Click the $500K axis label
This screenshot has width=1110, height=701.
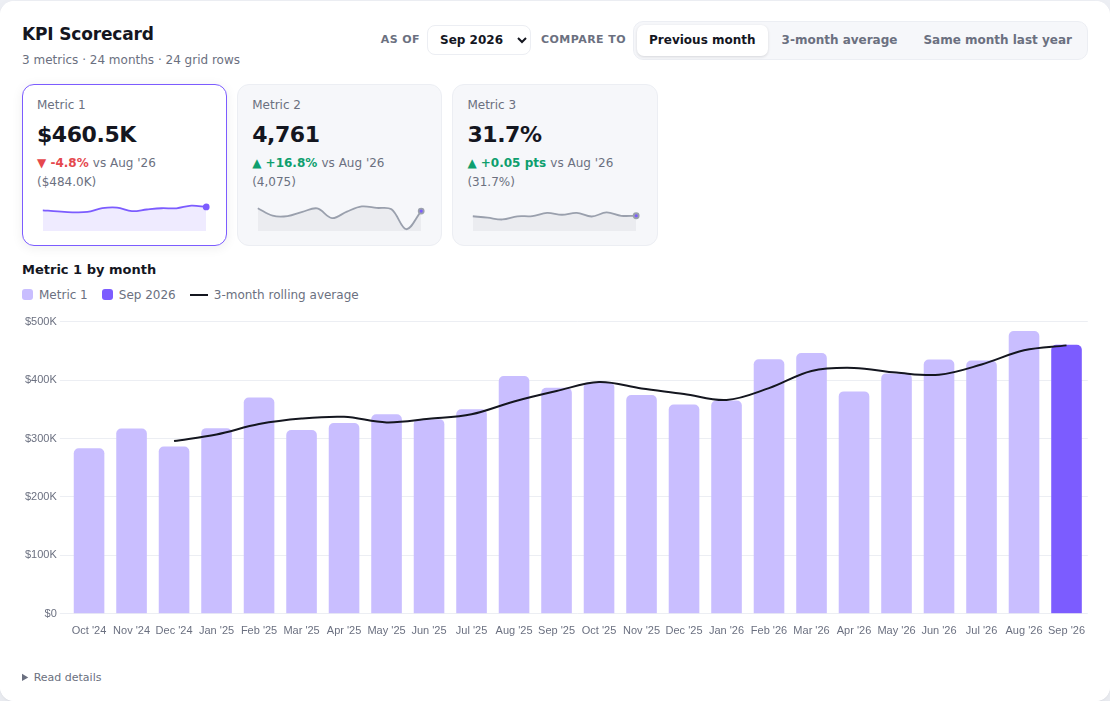(x=40, y=321)
